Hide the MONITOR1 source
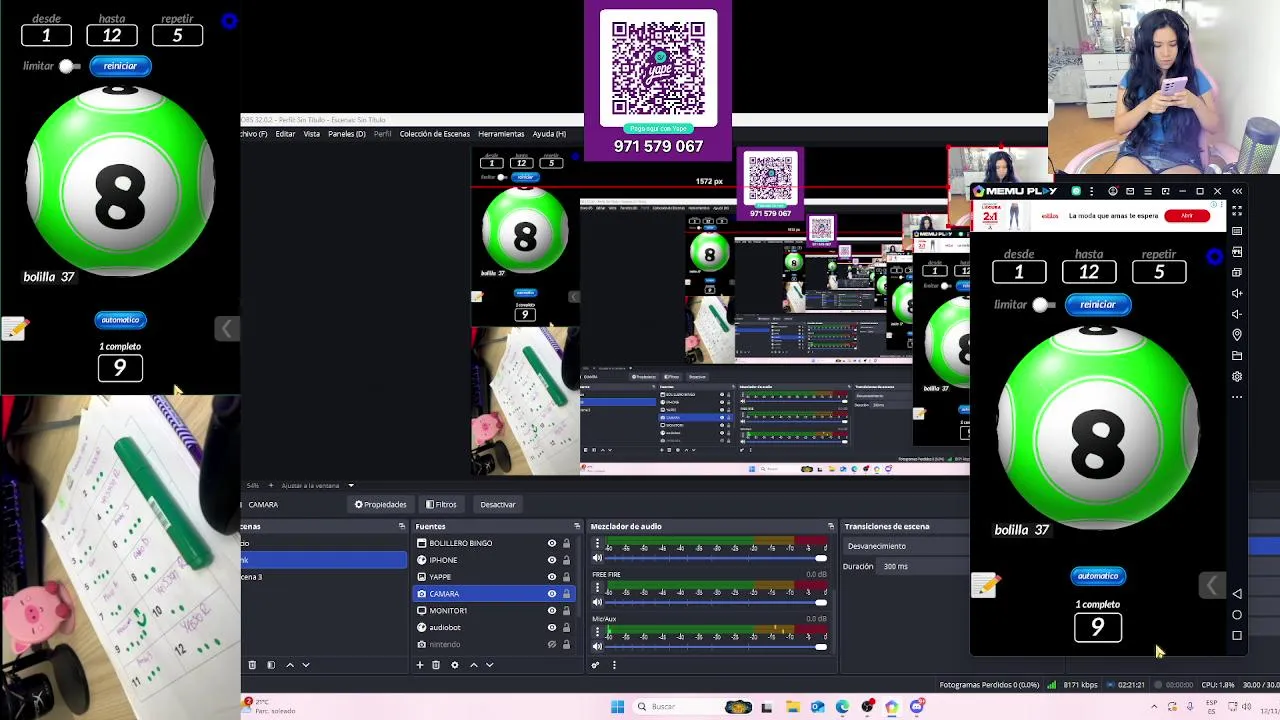This screenshot has height=720, width=1280. point(551,611)
